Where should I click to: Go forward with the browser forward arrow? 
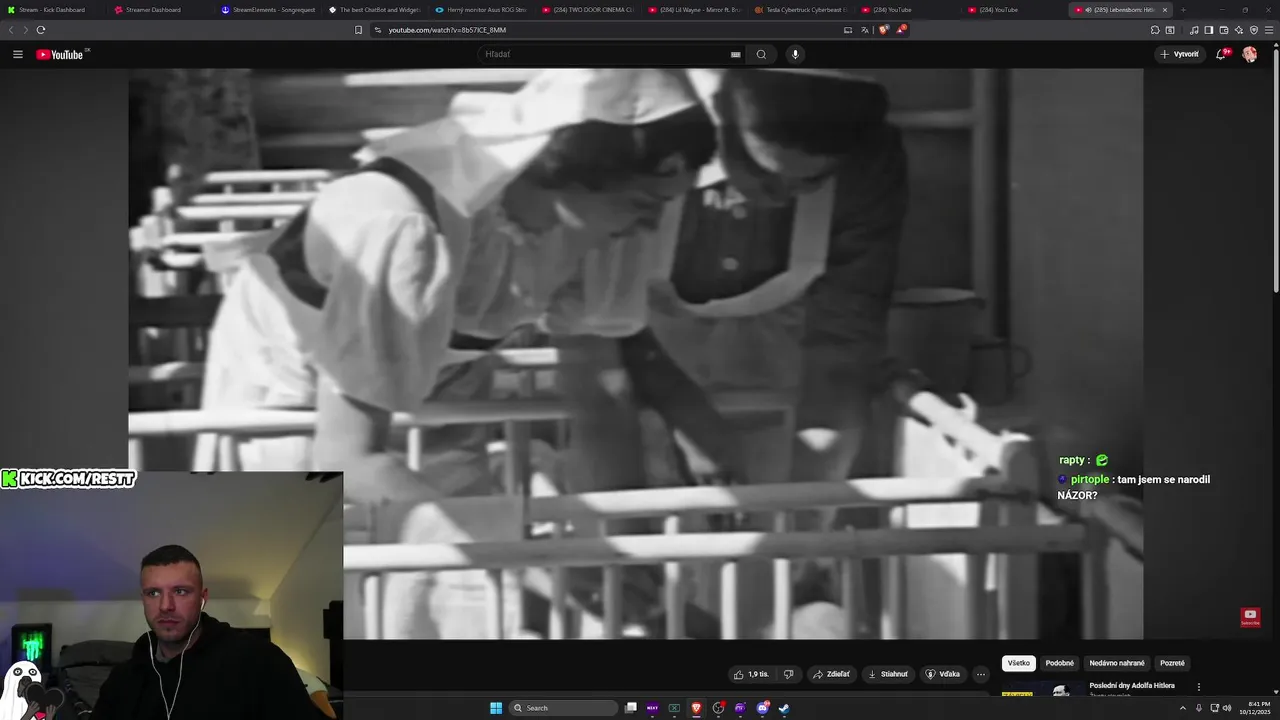click(x=26, y=30)
